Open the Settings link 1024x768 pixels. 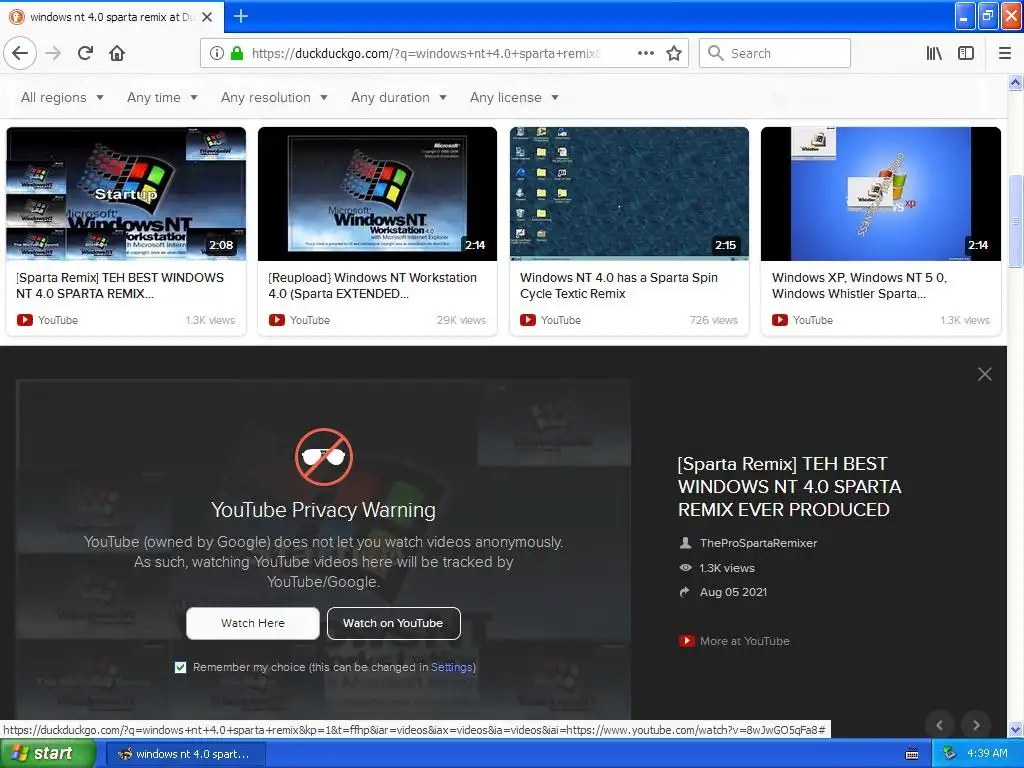[x=451, y=667]
